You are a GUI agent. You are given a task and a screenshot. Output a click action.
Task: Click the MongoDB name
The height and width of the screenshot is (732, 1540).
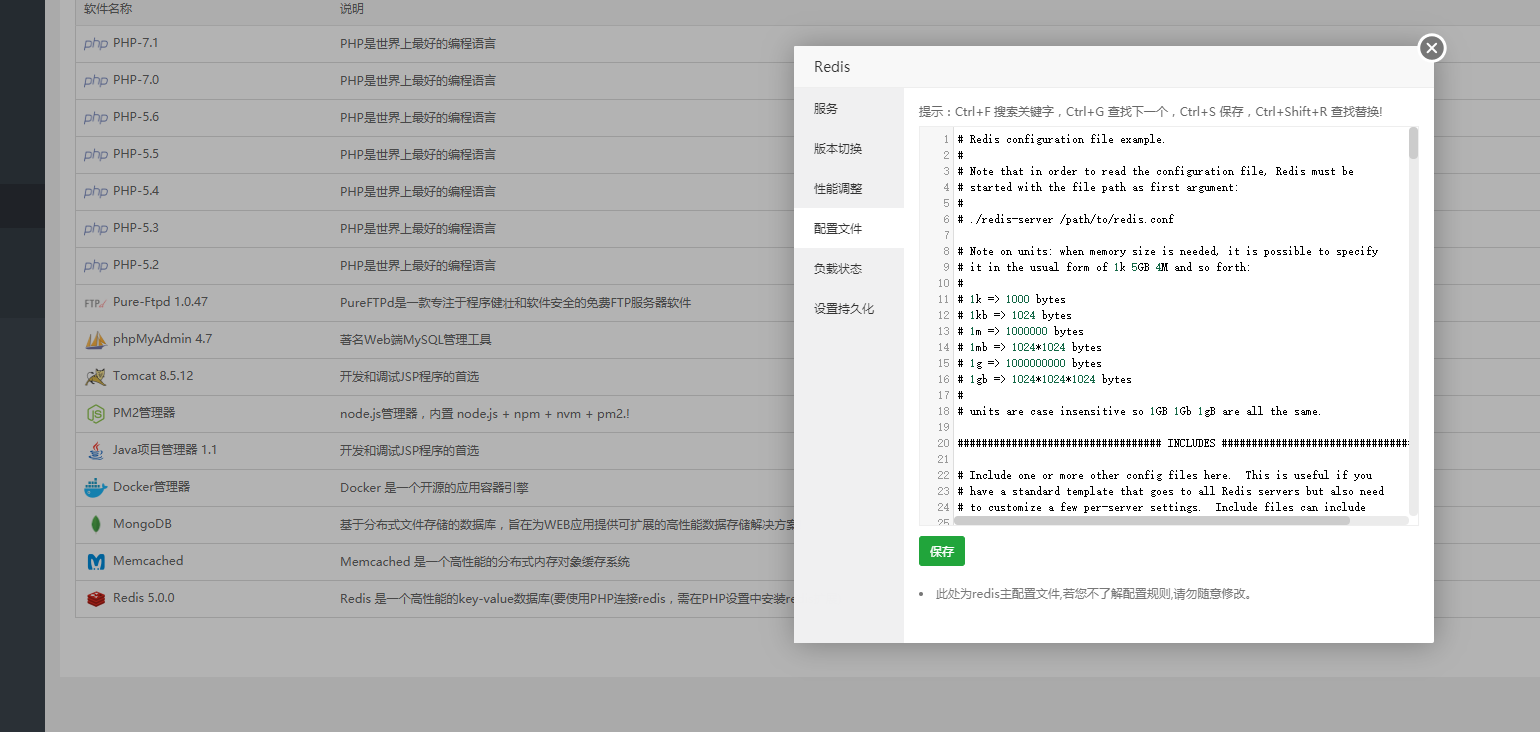[142, 524]
